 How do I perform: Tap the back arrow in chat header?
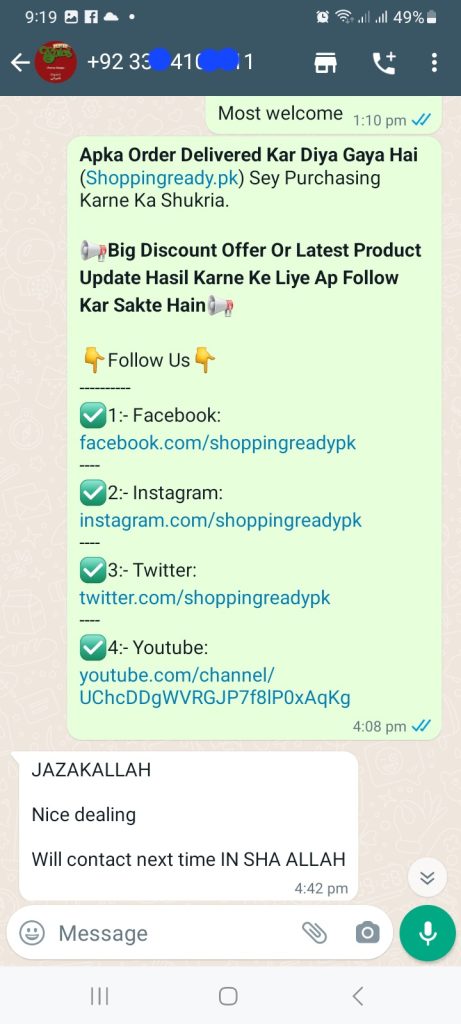pyautogui.click(x=20, y=62)
